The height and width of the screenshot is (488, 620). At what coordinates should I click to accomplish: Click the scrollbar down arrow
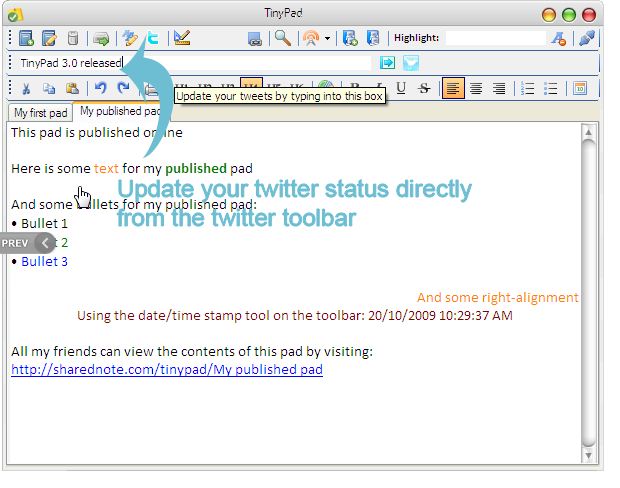[588, 456]
